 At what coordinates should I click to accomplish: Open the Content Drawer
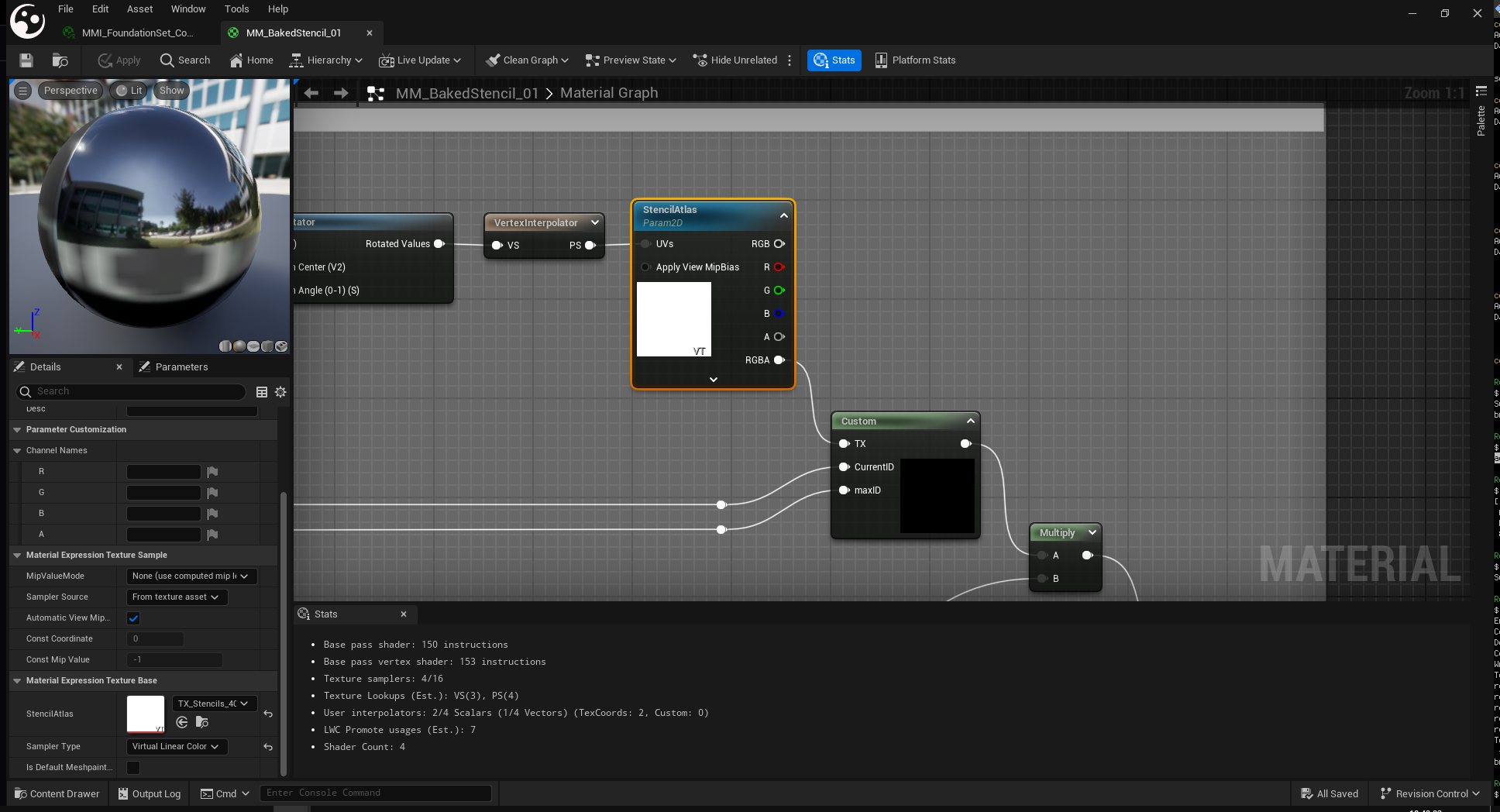click(x=57, y=793)
